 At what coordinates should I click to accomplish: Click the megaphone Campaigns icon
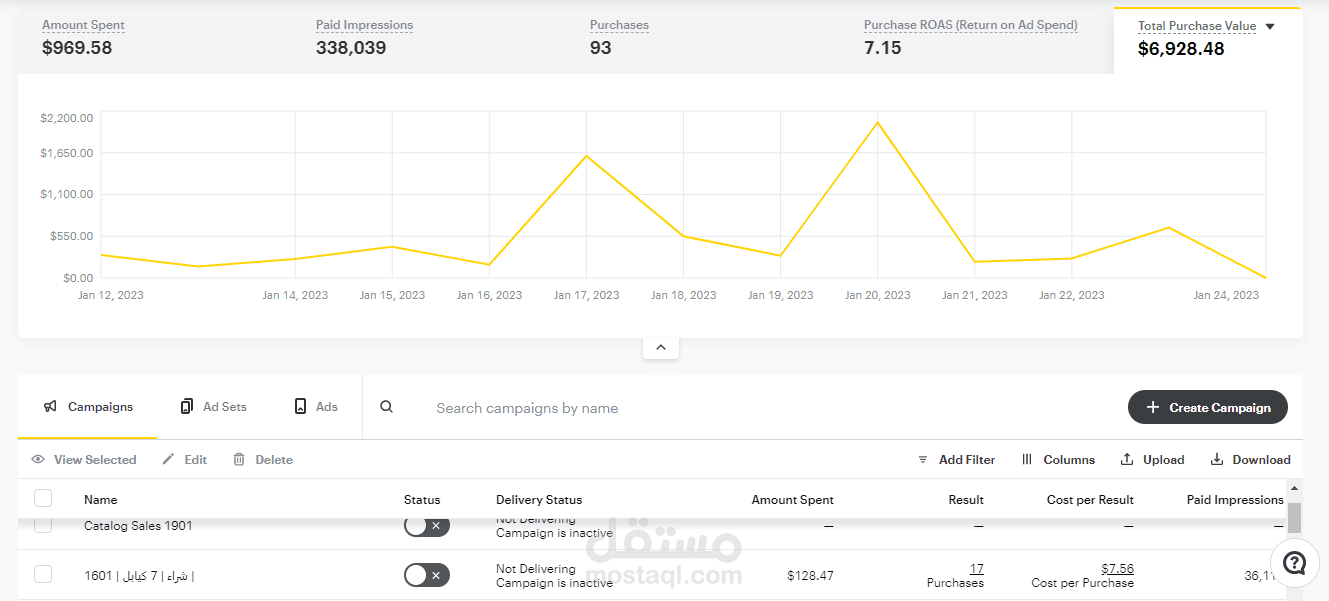pos(50,407)
